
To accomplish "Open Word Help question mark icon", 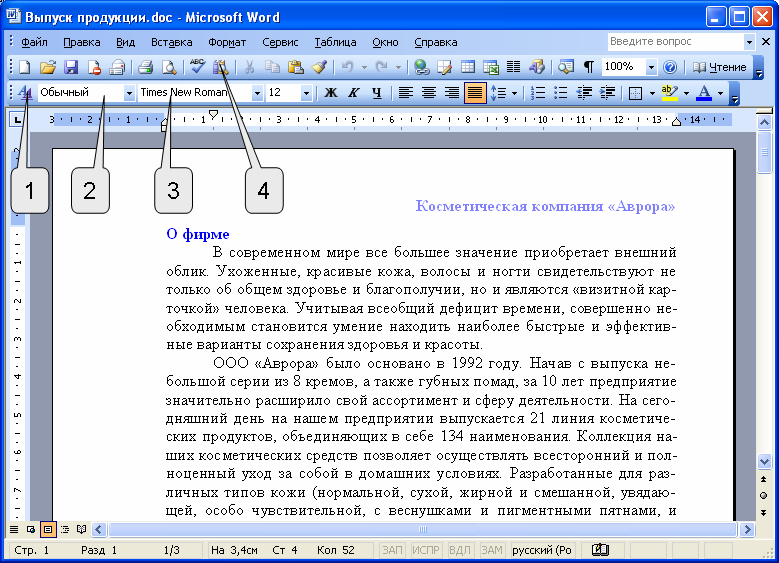I will pos(670,67).
